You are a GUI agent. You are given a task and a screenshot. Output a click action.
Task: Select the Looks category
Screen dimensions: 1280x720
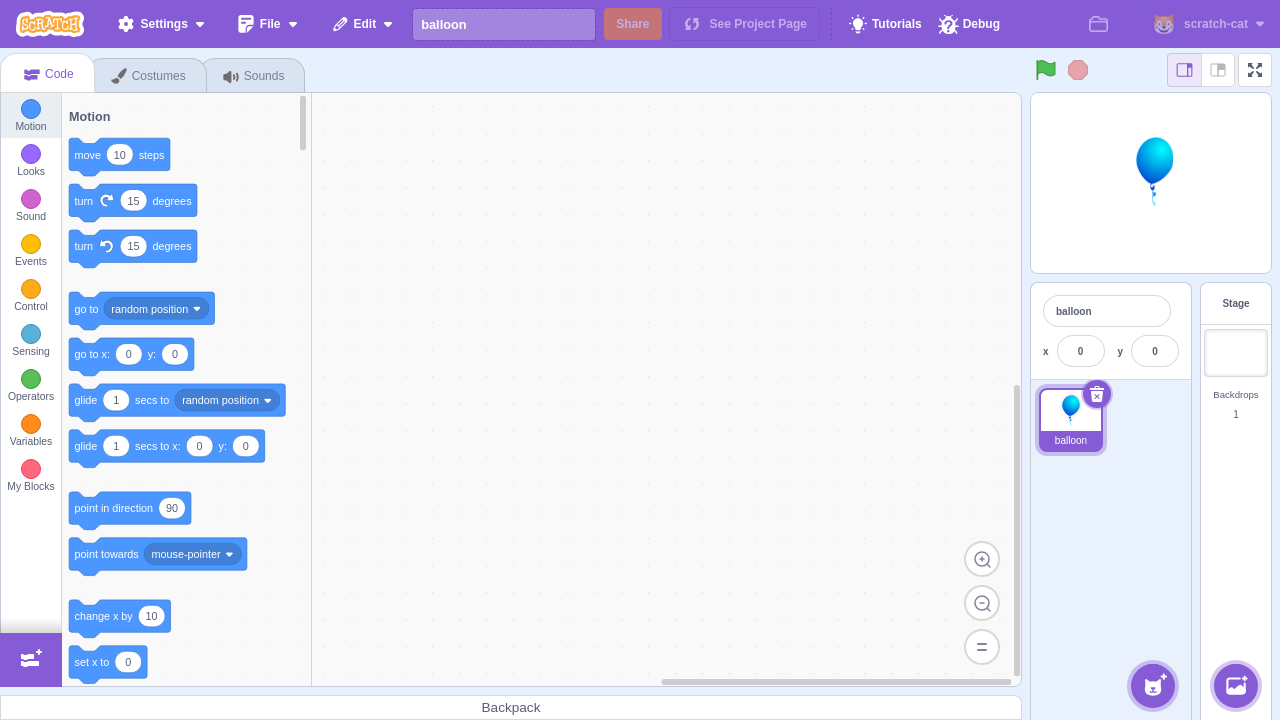click(x=31, y=161)
